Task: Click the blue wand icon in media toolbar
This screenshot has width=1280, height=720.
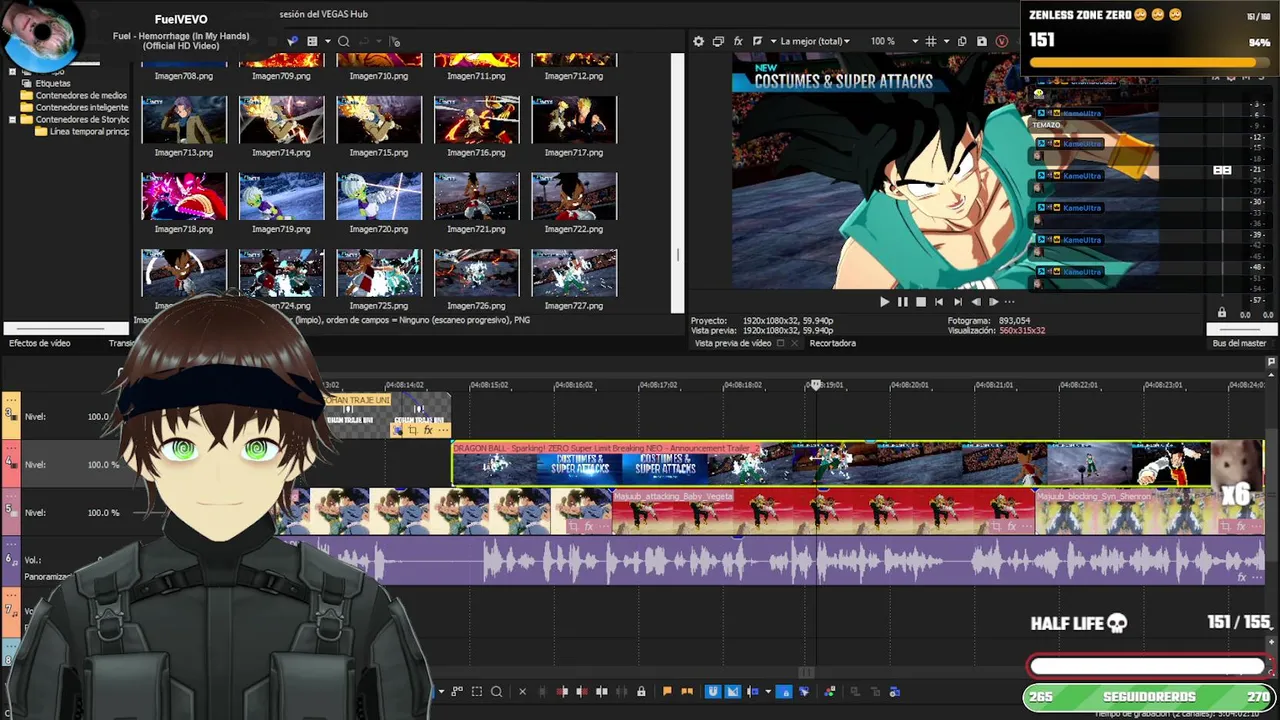Action: 292,41
